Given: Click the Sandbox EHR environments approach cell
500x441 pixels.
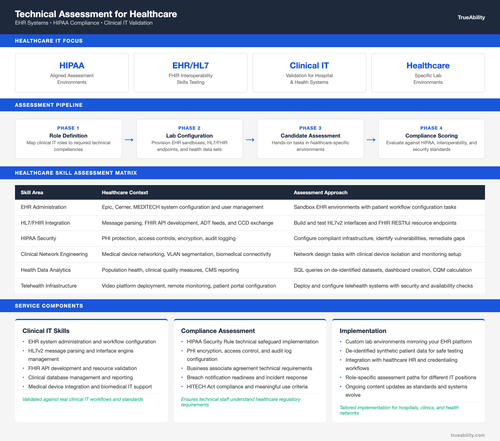Looking at the screenshot, I should coord(375,207).
